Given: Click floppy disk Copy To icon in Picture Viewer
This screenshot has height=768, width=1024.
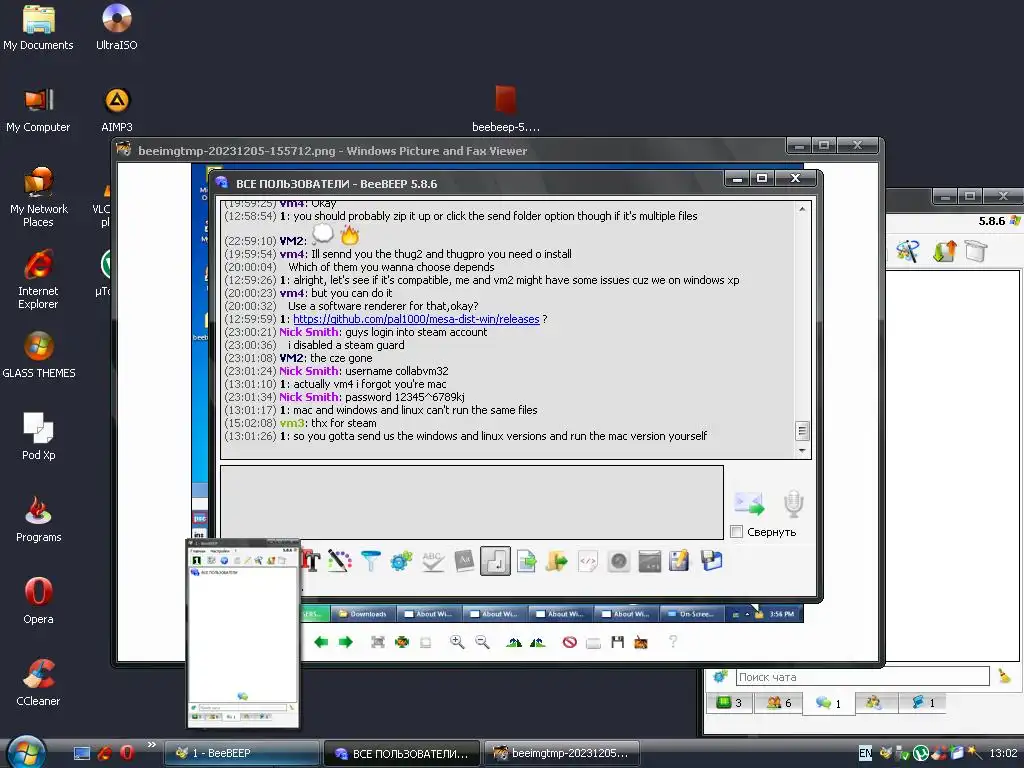Looking at the screenshot, I should click(617, 642).
